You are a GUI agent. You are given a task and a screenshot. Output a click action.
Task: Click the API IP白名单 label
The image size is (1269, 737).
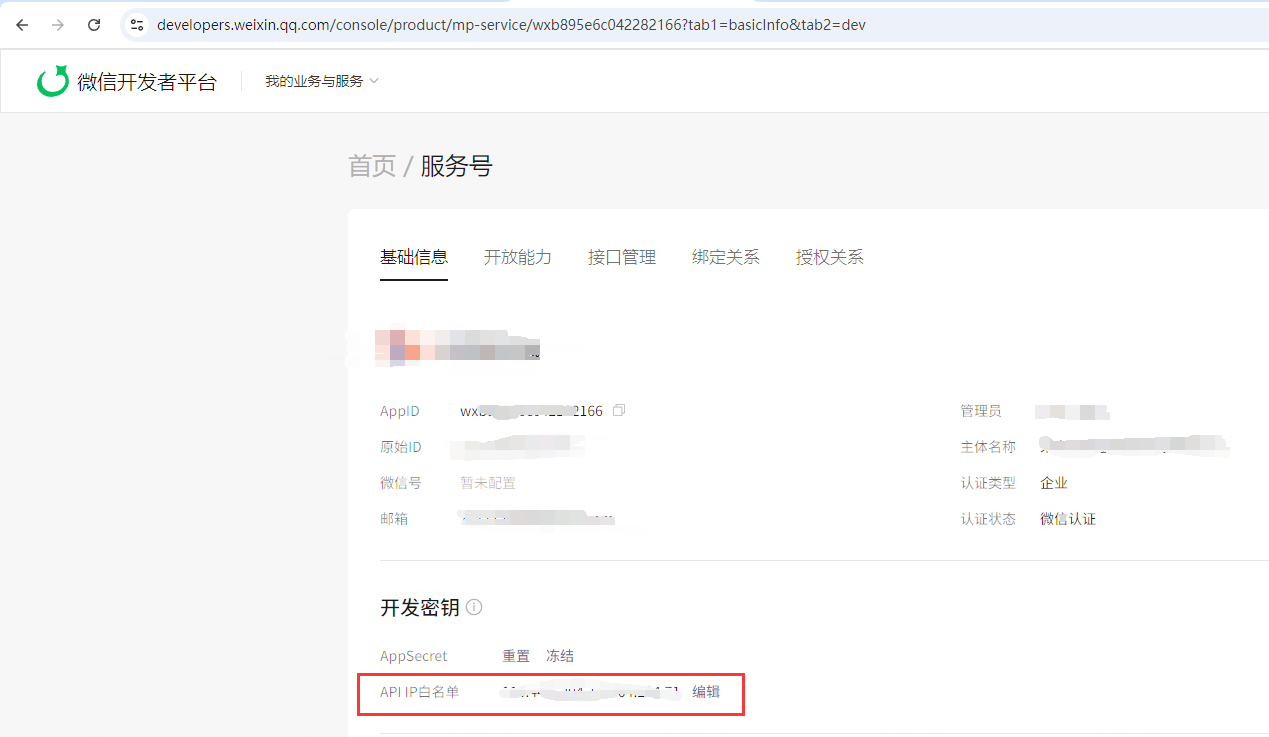(x=420, y=692)
